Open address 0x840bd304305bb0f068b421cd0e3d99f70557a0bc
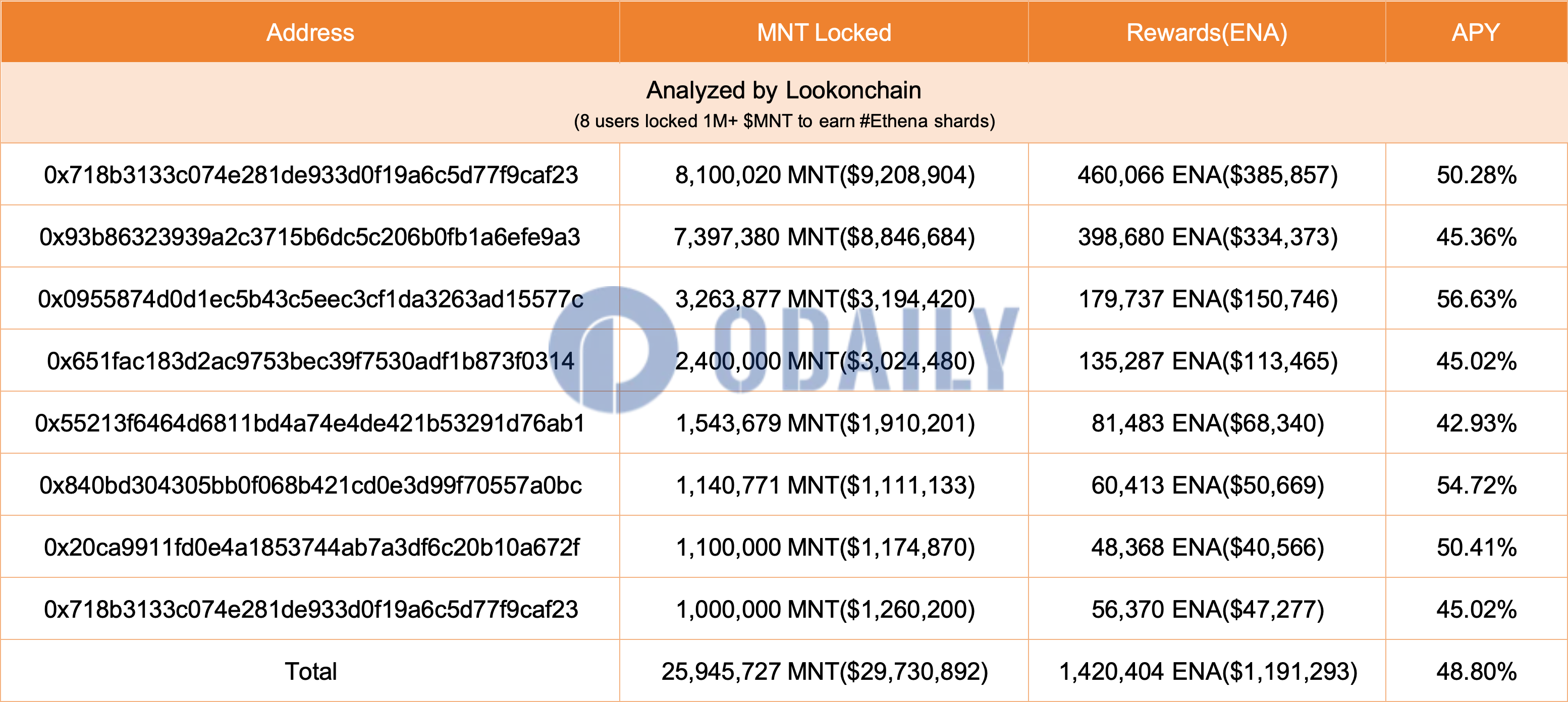 coord(310,485)
